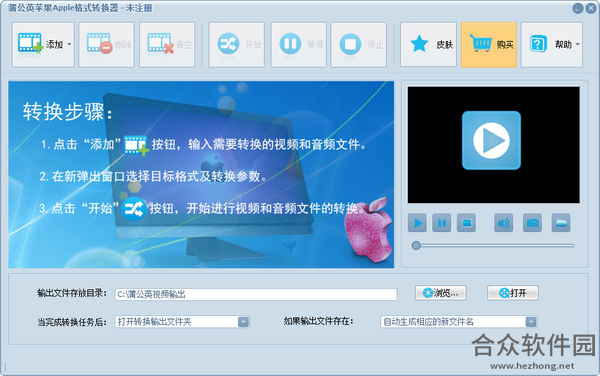Pause conversion with the 暂停 button
Viewport: 600px width, 376px height.
click(298, 45)
